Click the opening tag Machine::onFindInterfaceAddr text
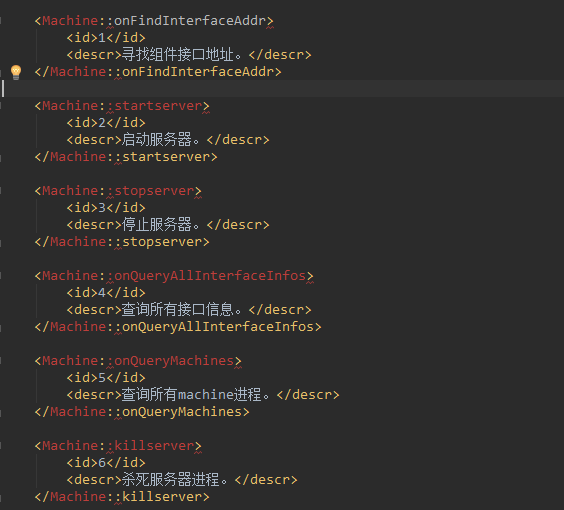This screenshot has height=510, width=564. 154,21
